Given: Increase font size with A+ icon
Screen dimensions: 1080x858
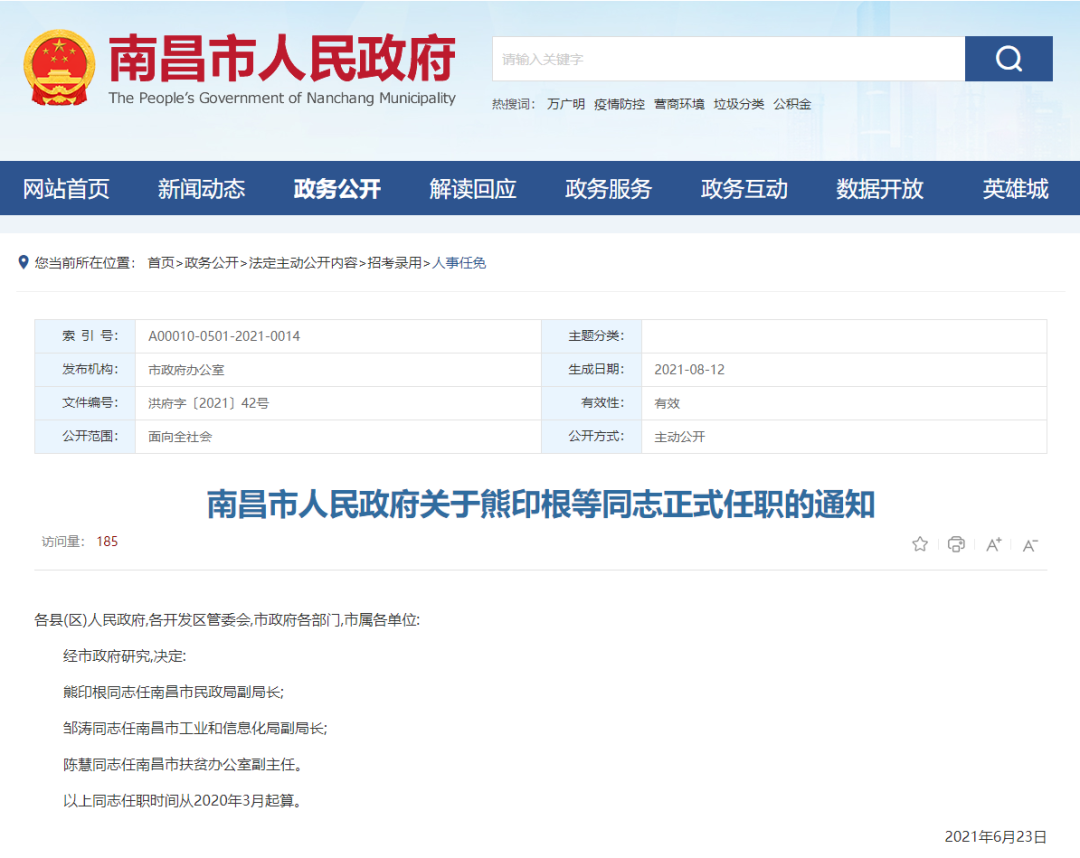Looking at the screenshot, I should click(993, 545).
